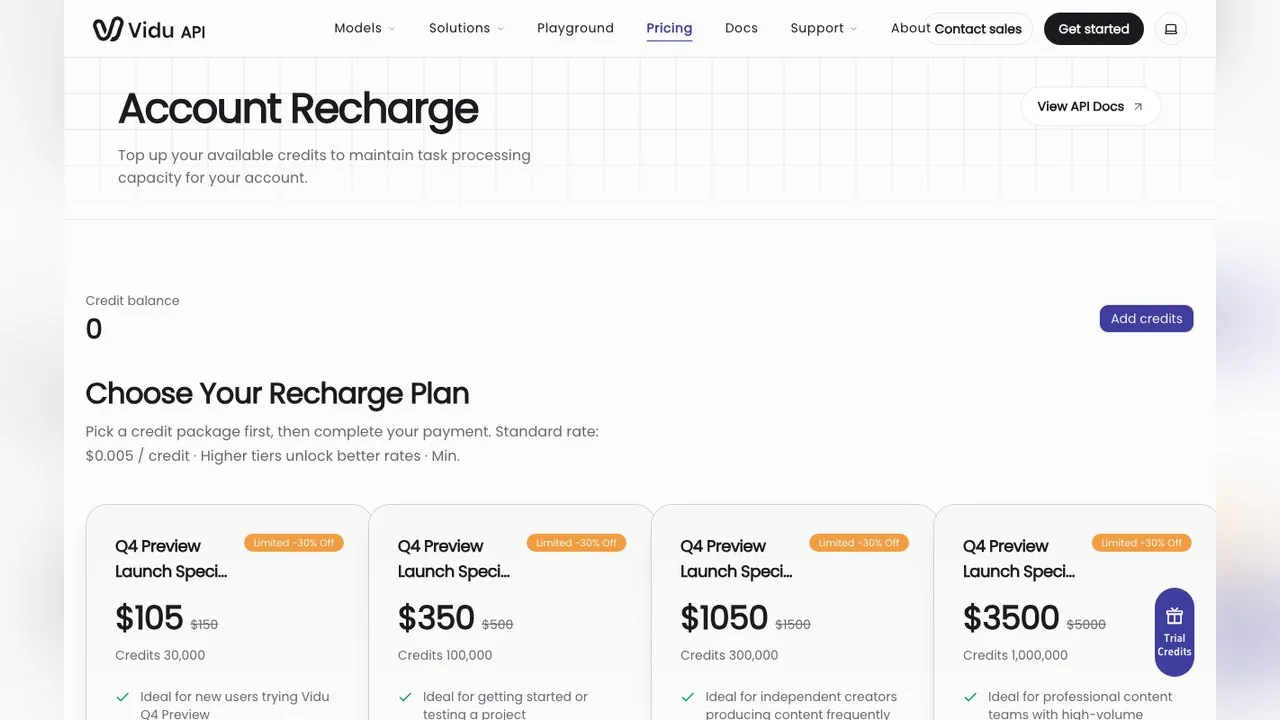Click the checkmark beside 'Ideal for getting started'
Screen dimensions: 1280x720
pyautogui.click(x=406, y=697)
